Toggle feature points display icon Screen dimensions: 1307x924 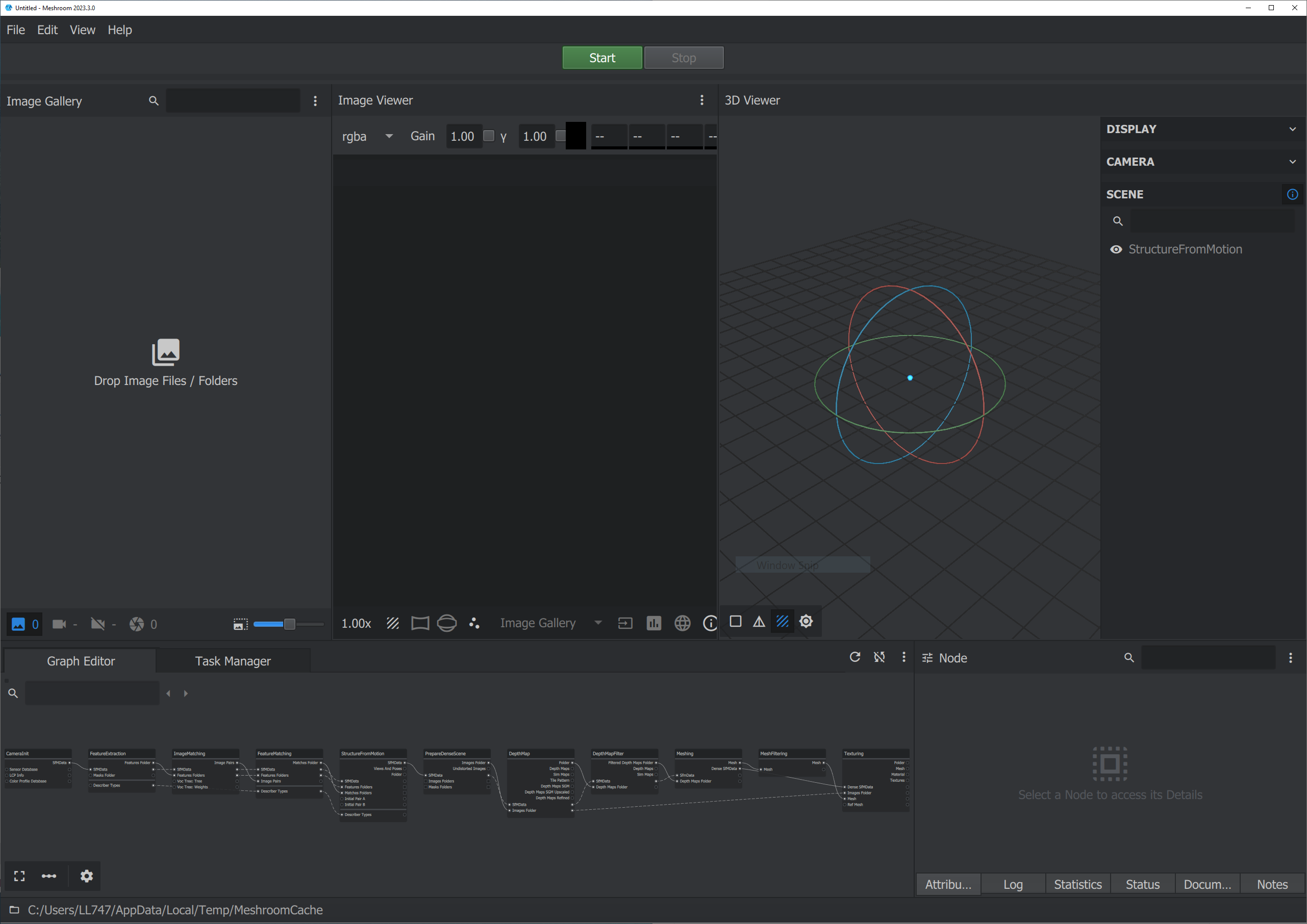tap(474, 624)
